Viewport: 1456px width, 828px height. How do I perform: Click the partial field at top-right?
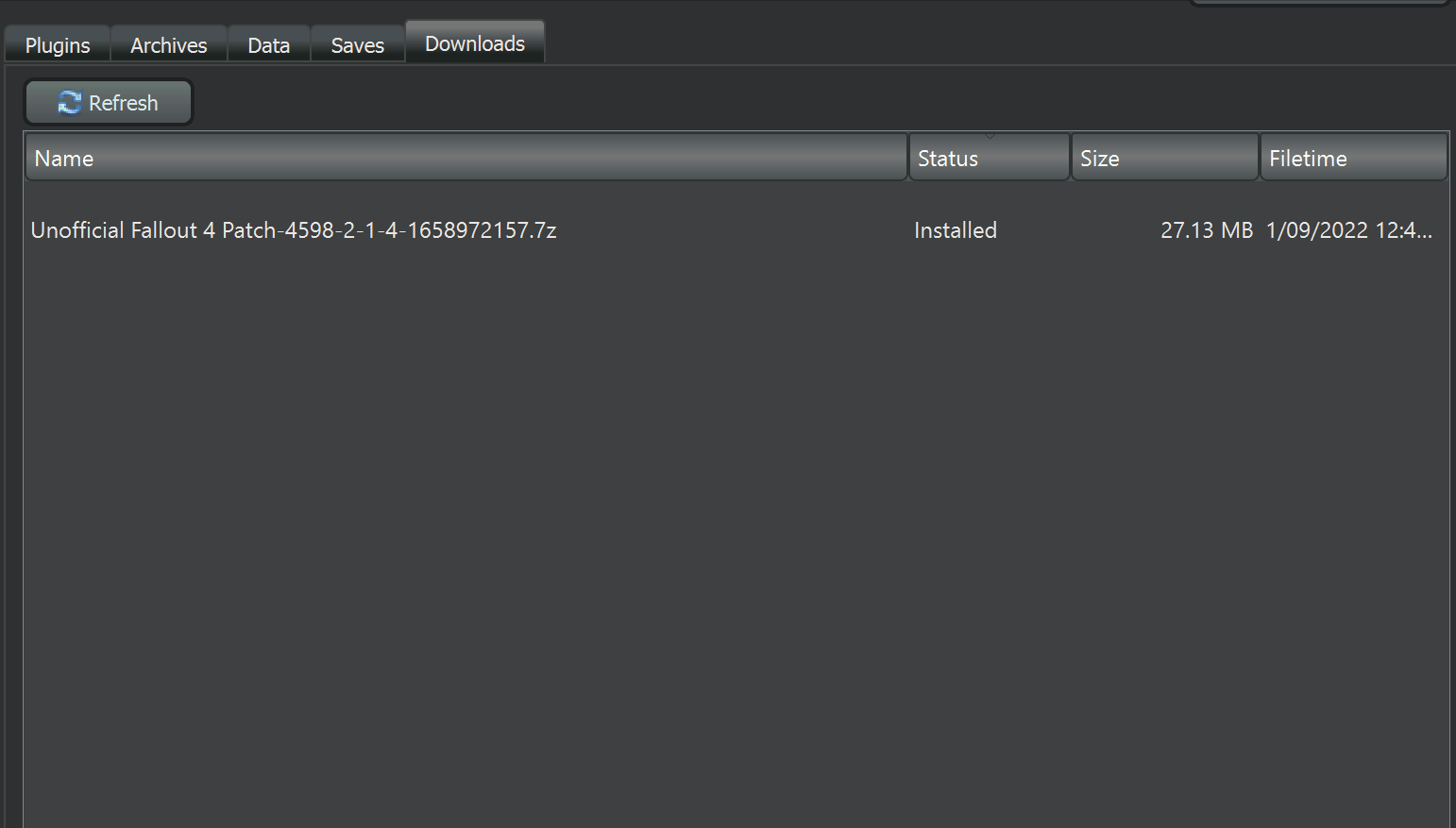[1319, 3]
